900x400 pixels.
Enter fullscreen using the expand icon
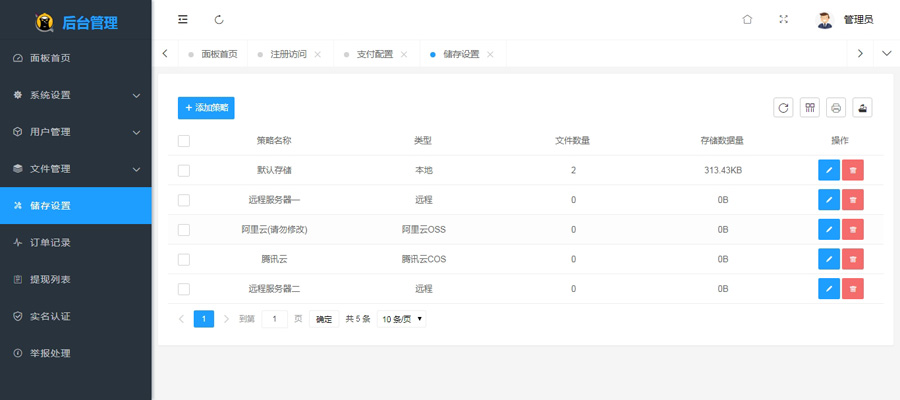(783, 20)
